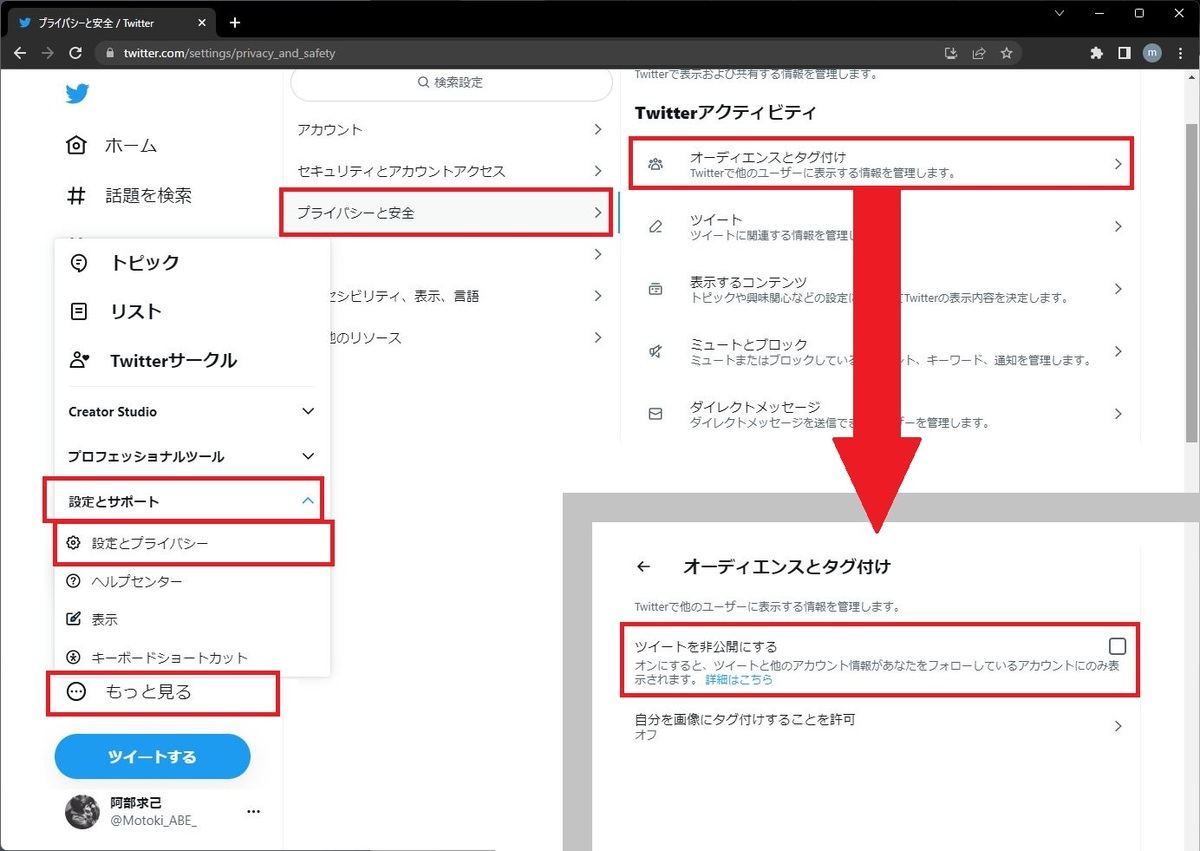Image resolution: width=1200 pixels, height=851 pixels.
Task: Follow the 詳細はこちら link
Action: tap(739, 680)
